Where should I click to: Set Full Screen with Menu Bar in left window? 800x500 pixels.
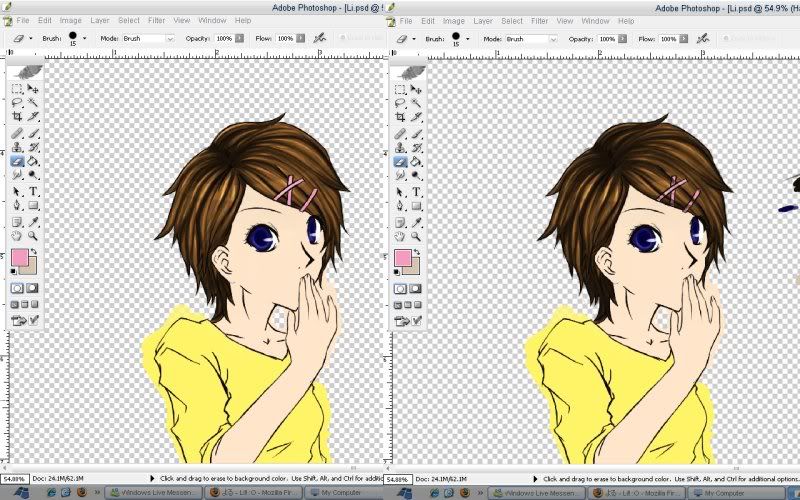pyautogui.click(x=24, y=305)
